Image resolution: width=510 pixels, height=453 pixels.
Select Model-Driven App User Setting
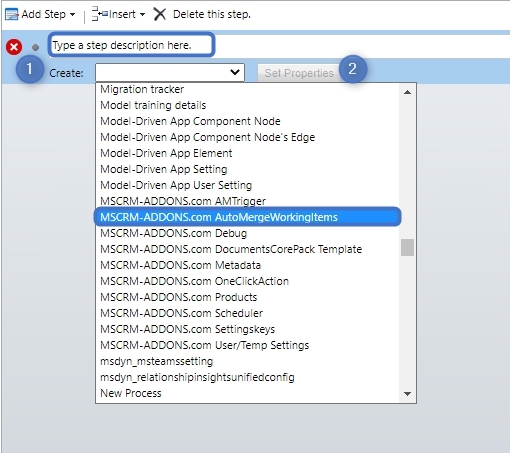(x=247, y=185)
